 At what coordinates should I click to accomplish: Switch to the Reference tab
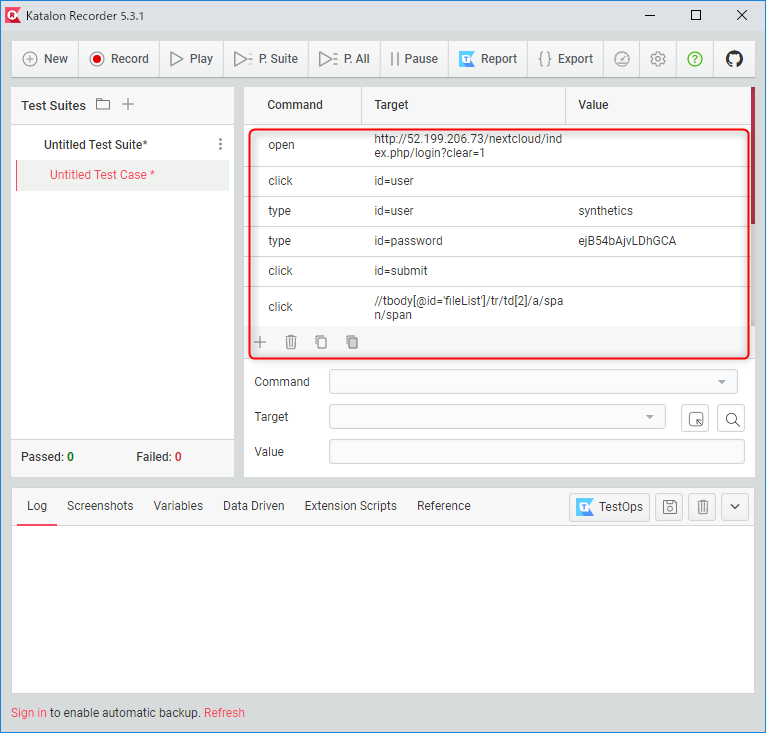[444, 506]
